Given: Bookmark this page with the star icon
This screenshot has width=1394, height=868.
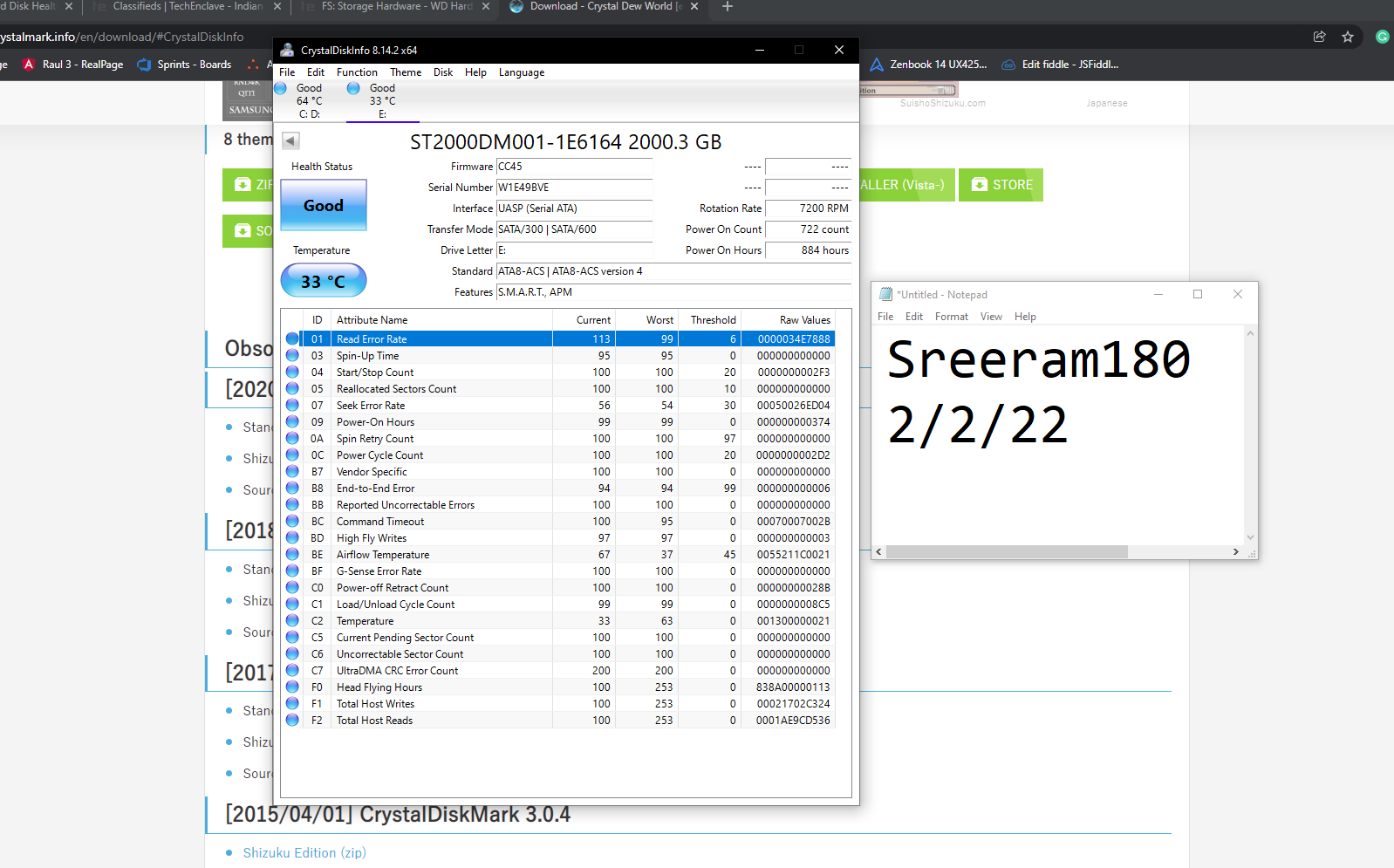Looking at the screenshot, I should [x=1348, y=37].
